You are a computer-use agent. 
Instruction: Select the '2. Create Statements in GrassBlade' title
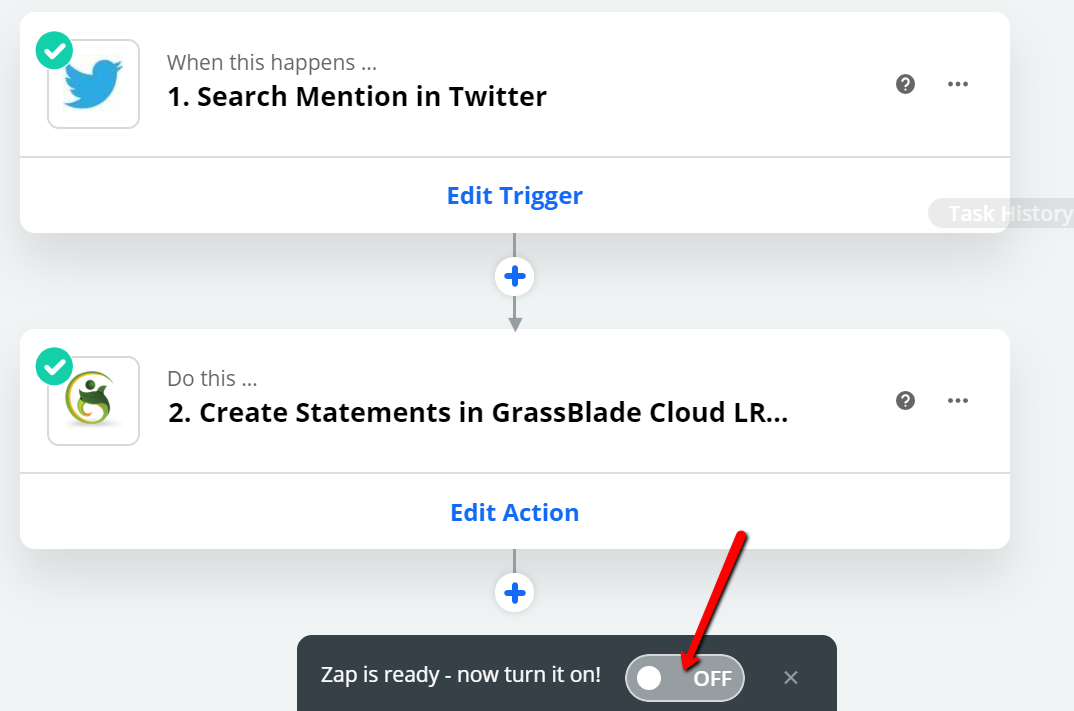coord(478,413)
